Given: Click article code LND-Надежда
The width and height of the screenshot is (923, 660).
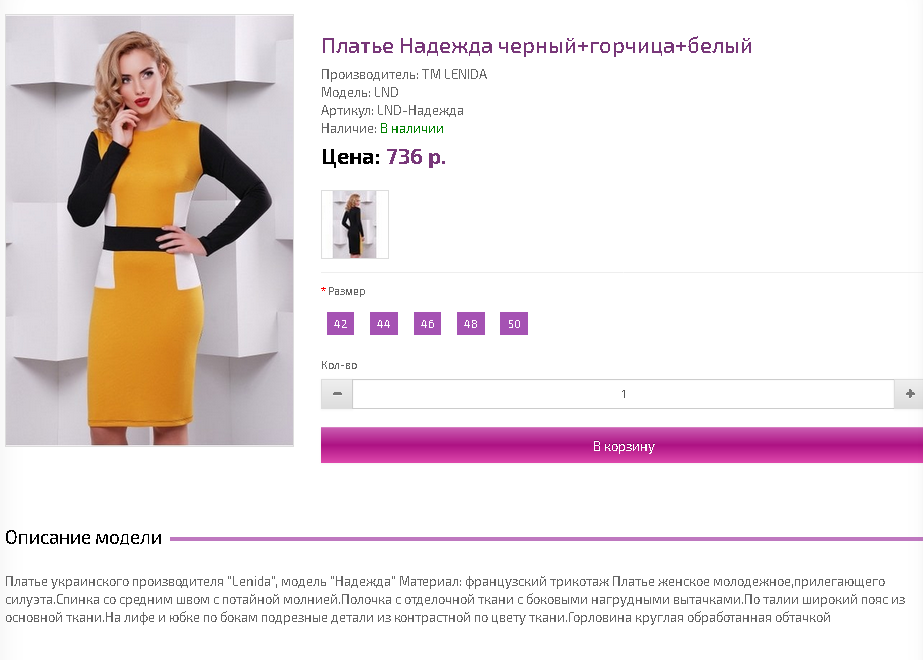Looking at the screenshot, I should tap(420, 110).
